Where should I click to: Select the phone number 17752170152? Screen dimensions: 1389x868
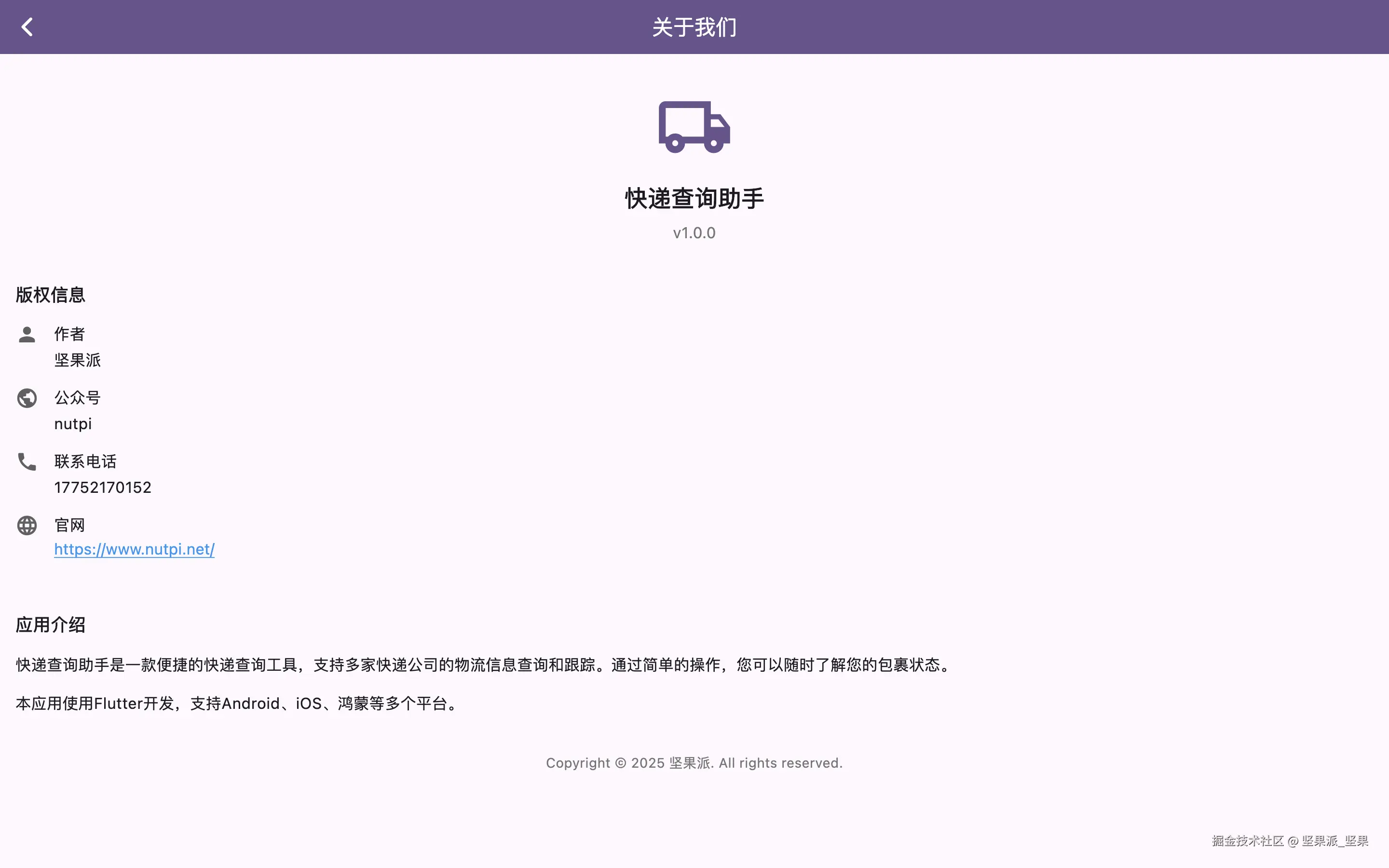[x=103, y=487]
